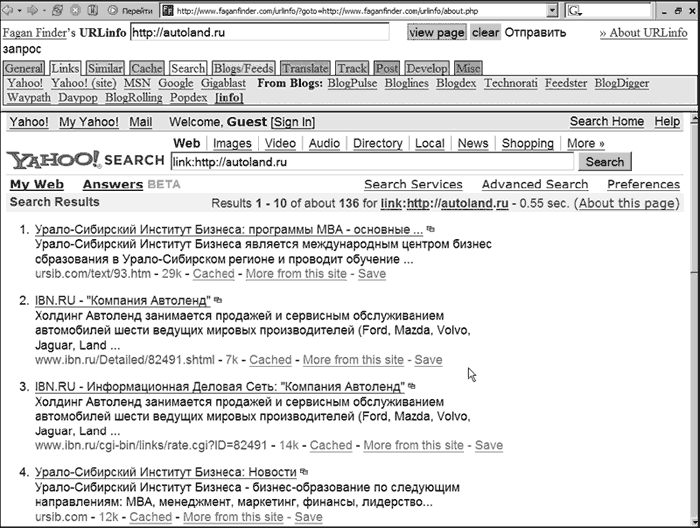This screenshot has width=700, height=528.
Task: Click the Go arrow icon beside Перейти
Action: coord(113,10)
